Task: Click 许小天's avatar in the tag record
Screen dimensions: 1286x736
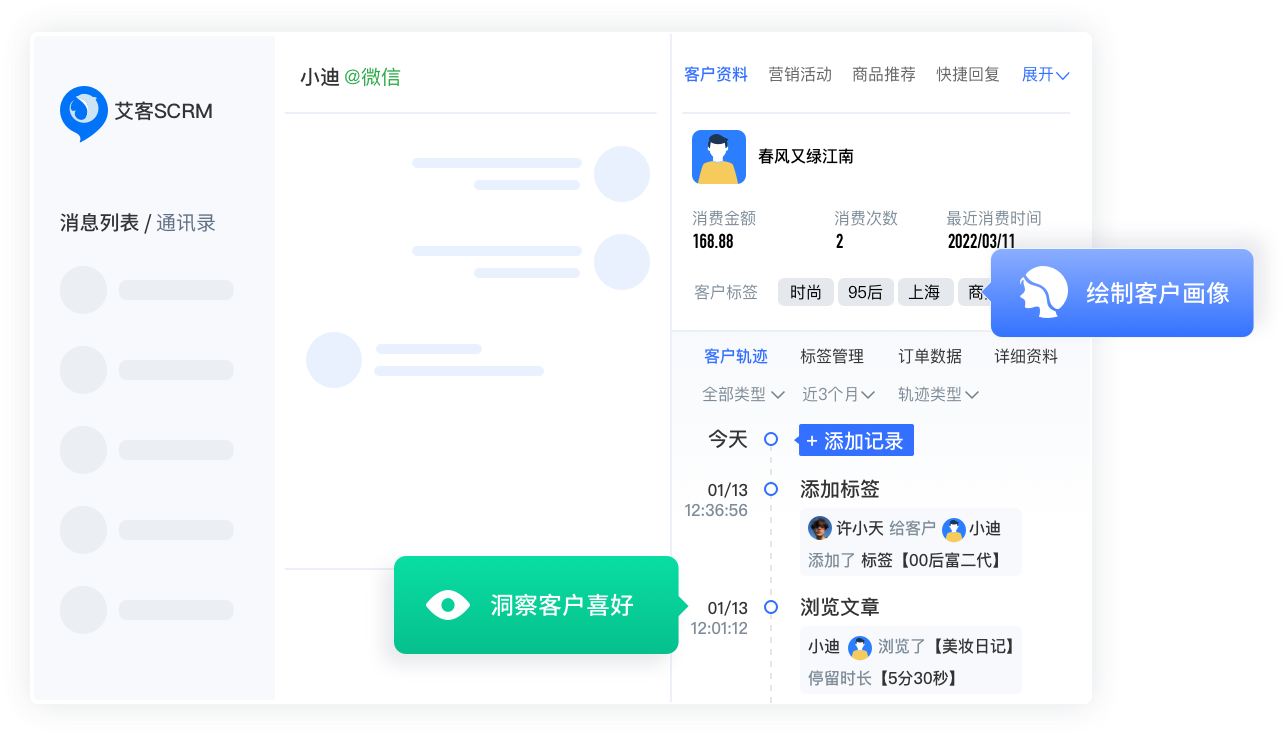Action: point(820,528)
